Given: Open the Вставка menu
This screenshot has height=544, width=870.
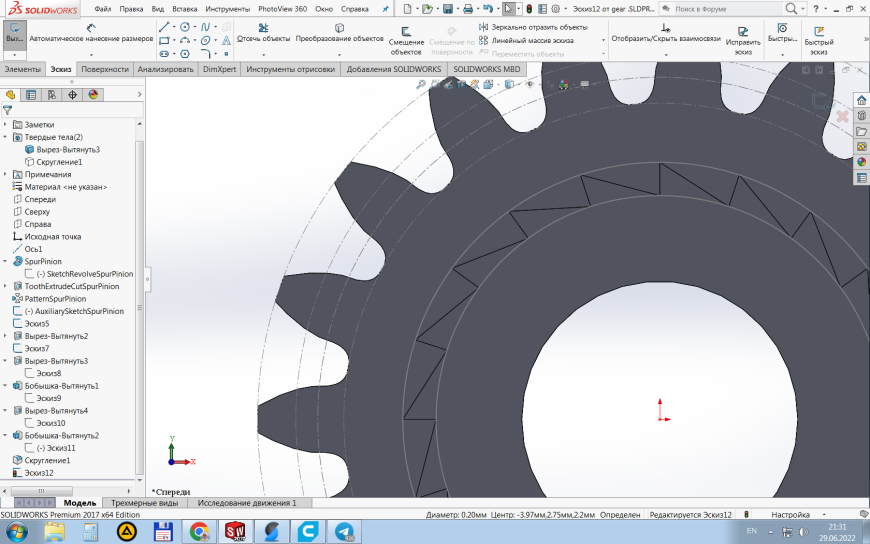Looking at the screenshot, I should click(185, 9).
